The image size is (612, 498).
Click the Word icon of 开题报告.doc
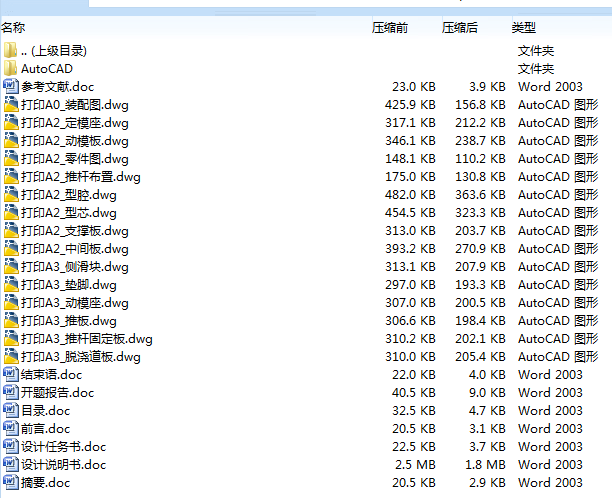point(11,392)
